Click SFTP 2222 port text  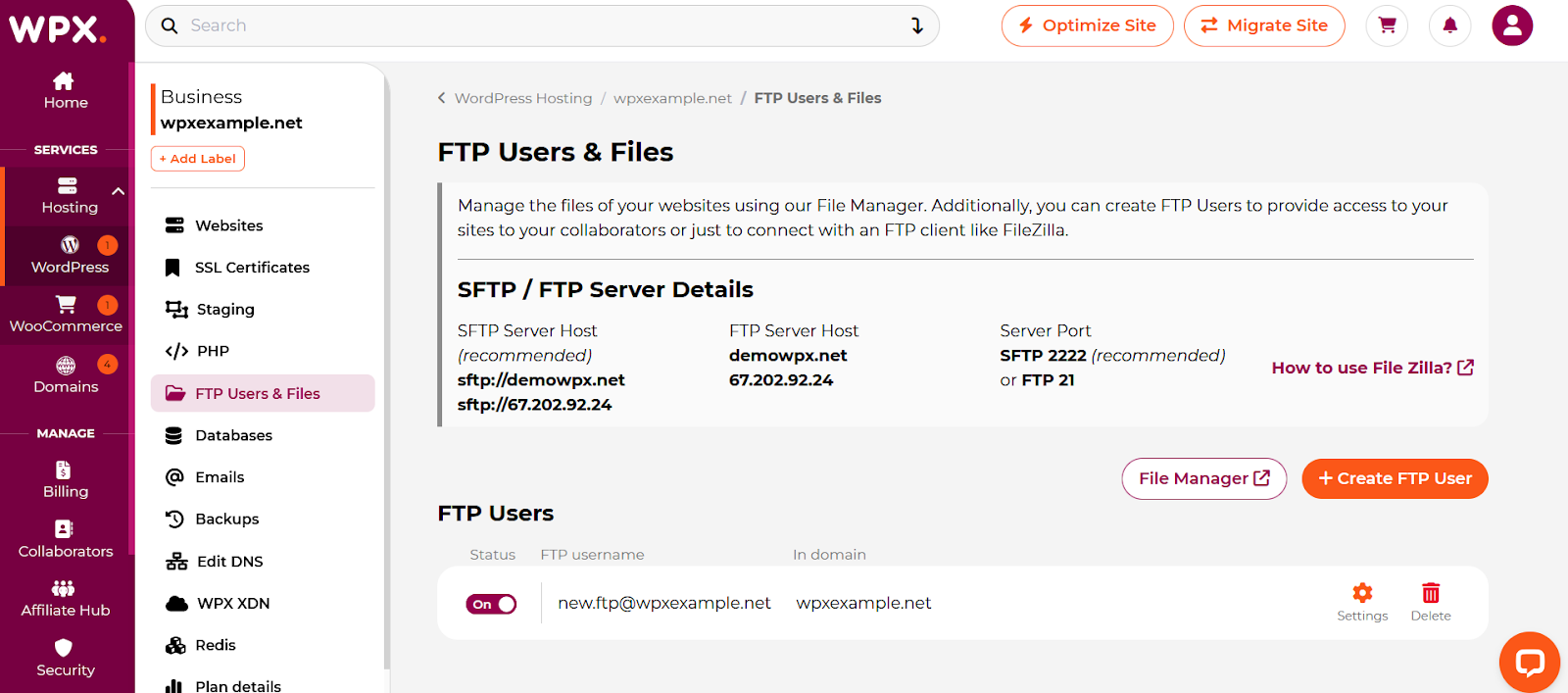[1043, 355]
